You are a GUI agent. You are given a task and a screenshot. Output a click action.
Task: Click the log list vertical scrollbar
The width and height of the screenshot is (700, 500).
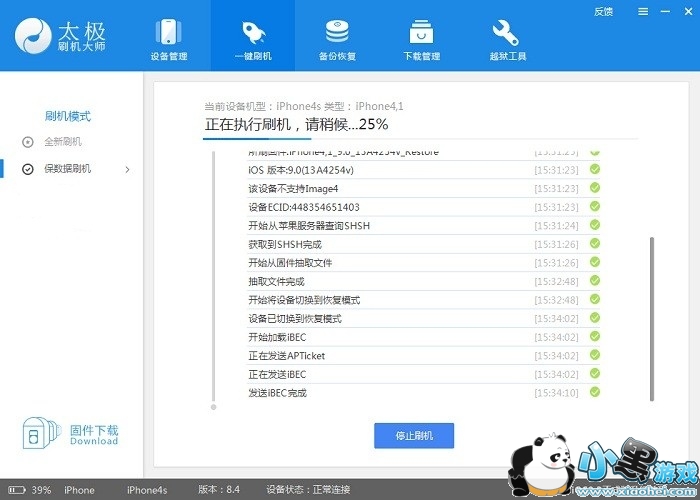(652, 319)
